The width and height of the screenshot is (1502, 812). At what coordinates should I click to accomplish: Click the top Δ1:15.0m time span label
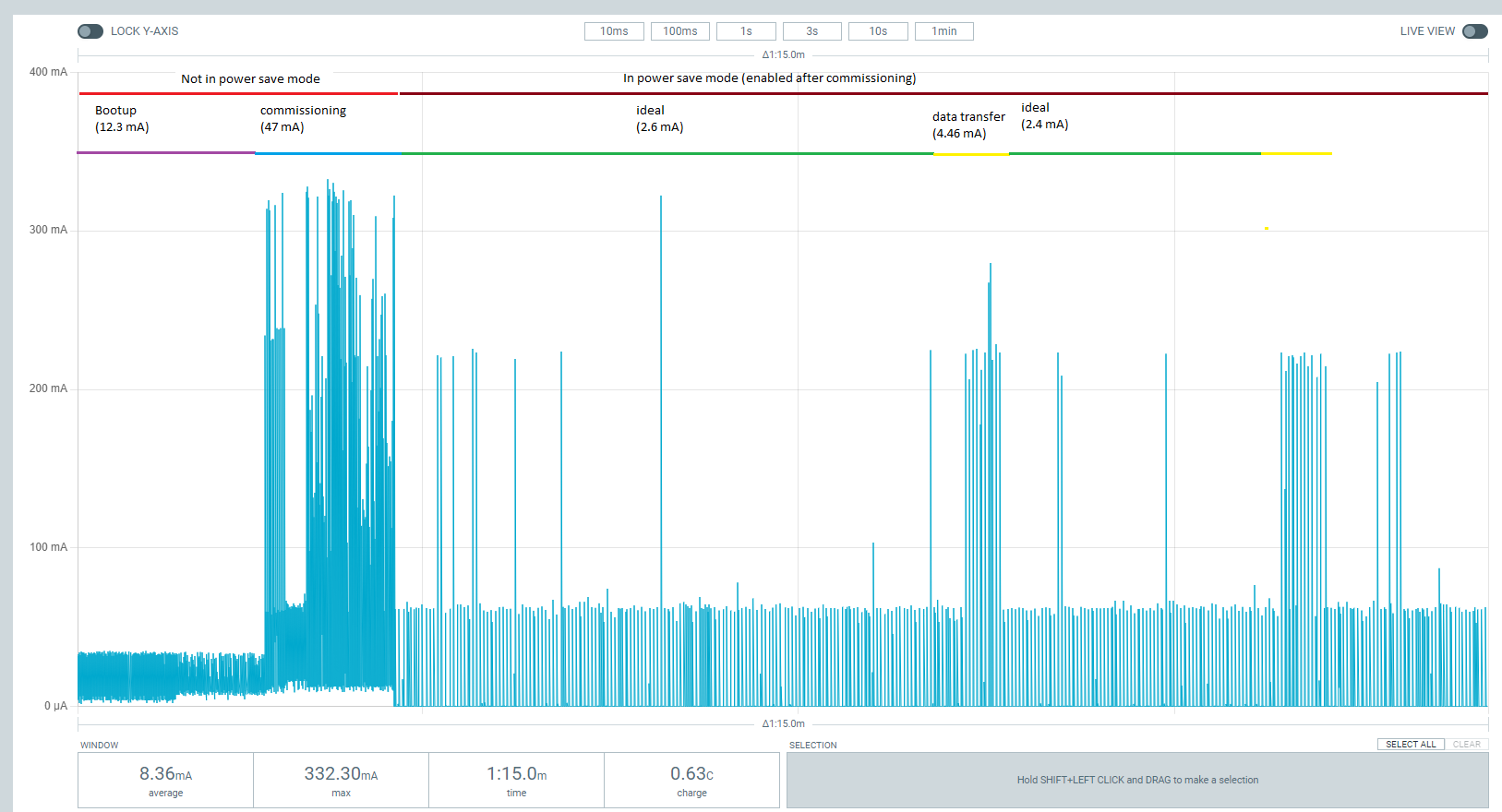coord(783,55)
